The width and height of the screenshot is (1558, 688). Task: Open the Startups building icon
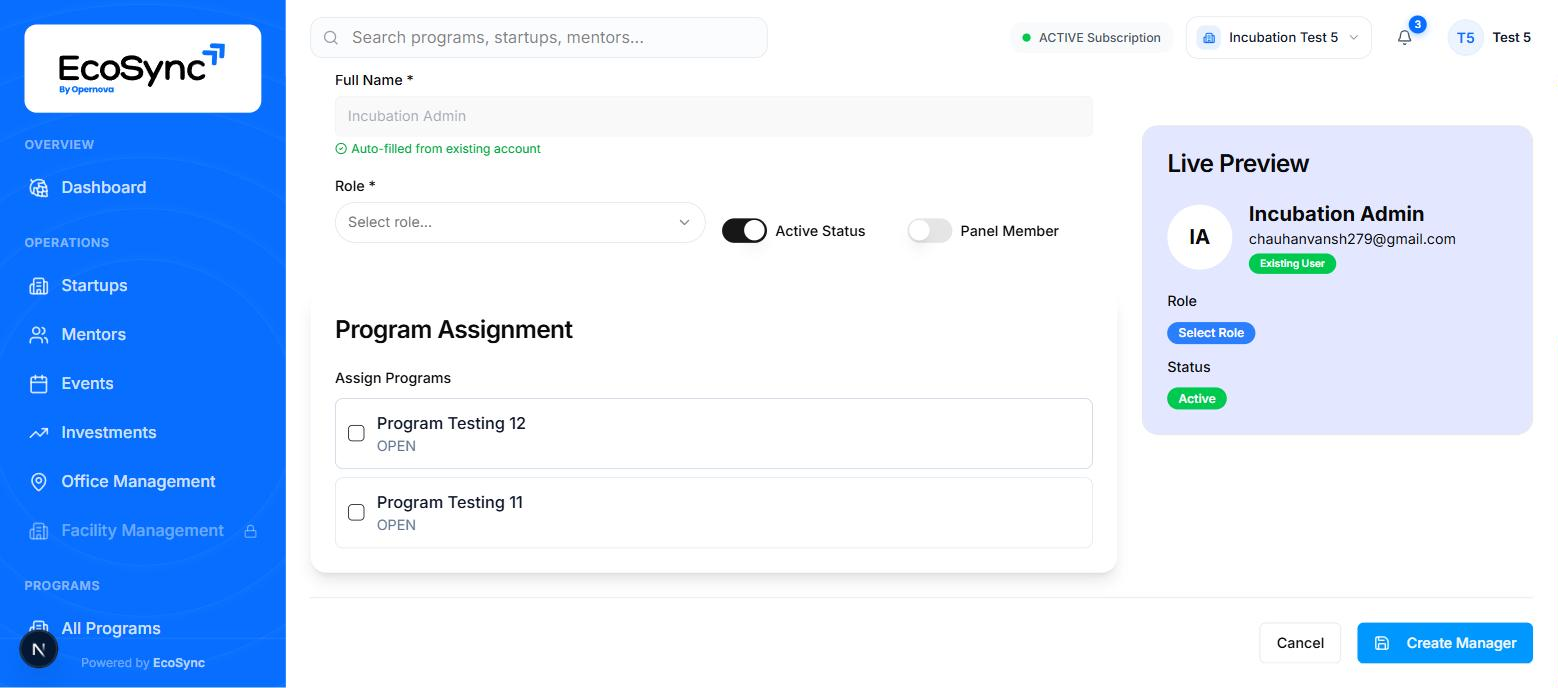(39, 286)
